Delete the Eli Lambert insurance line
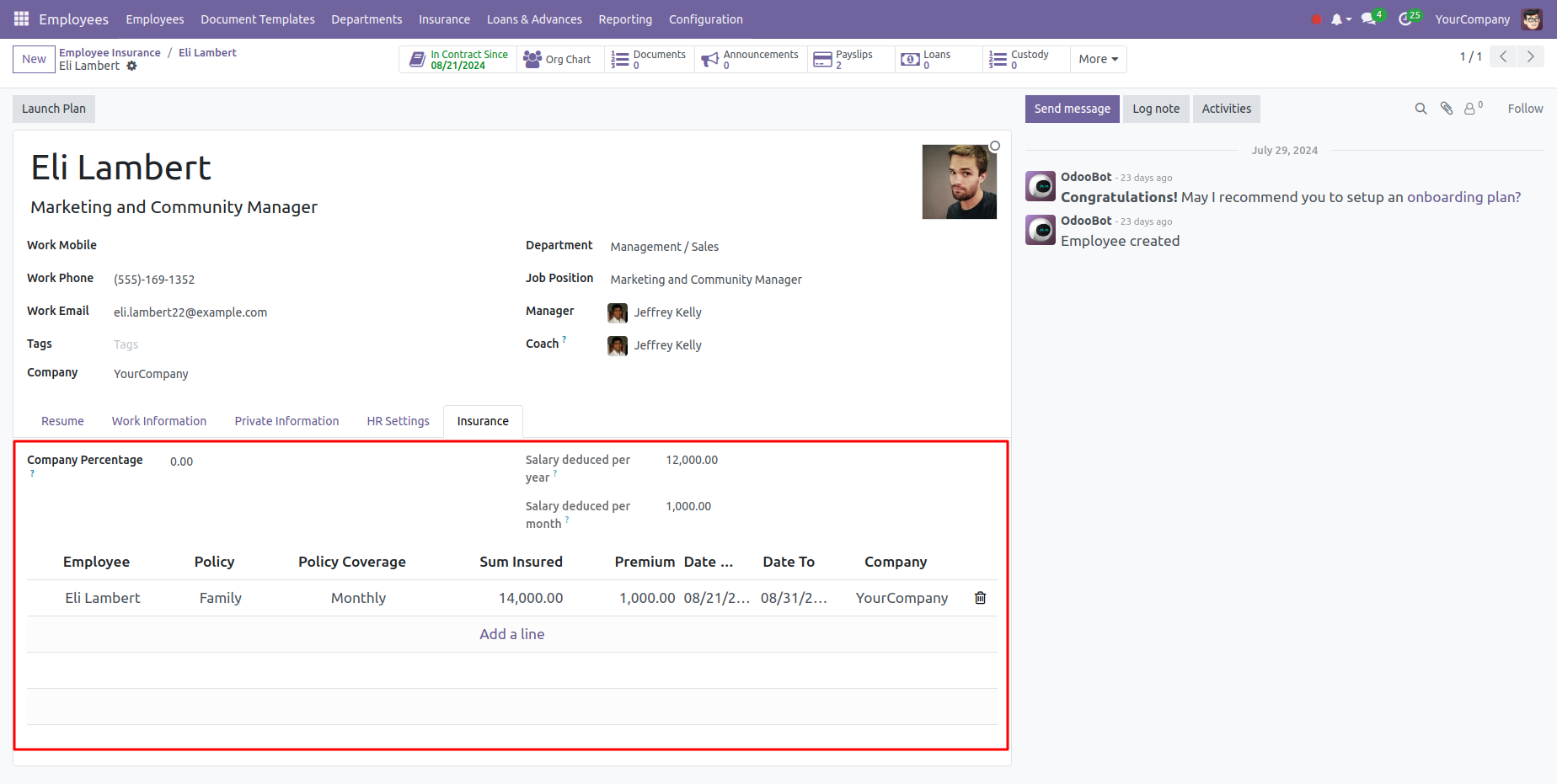Image resolution: width=1557 pixels, height=784 pixels. pyautogui.click(x=980, y=598)
